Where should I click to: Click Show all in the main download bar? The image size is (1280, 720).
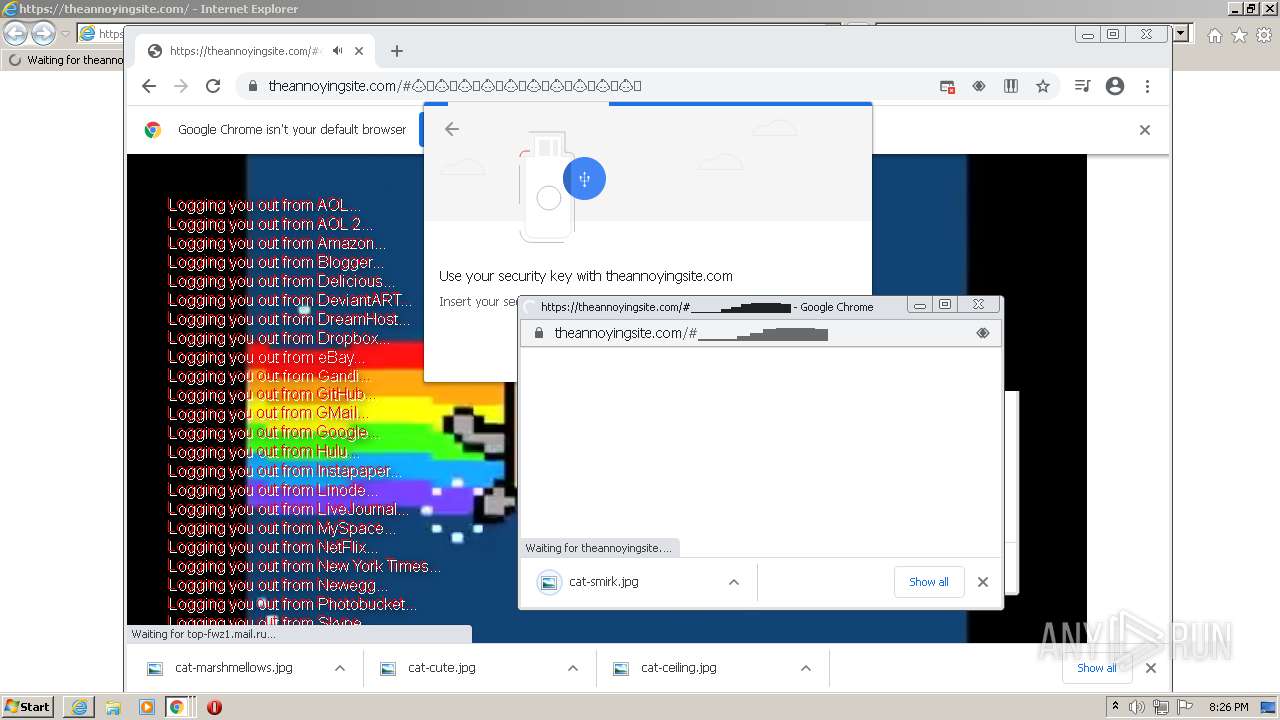pyautogui.click(x=1097, y=668)
